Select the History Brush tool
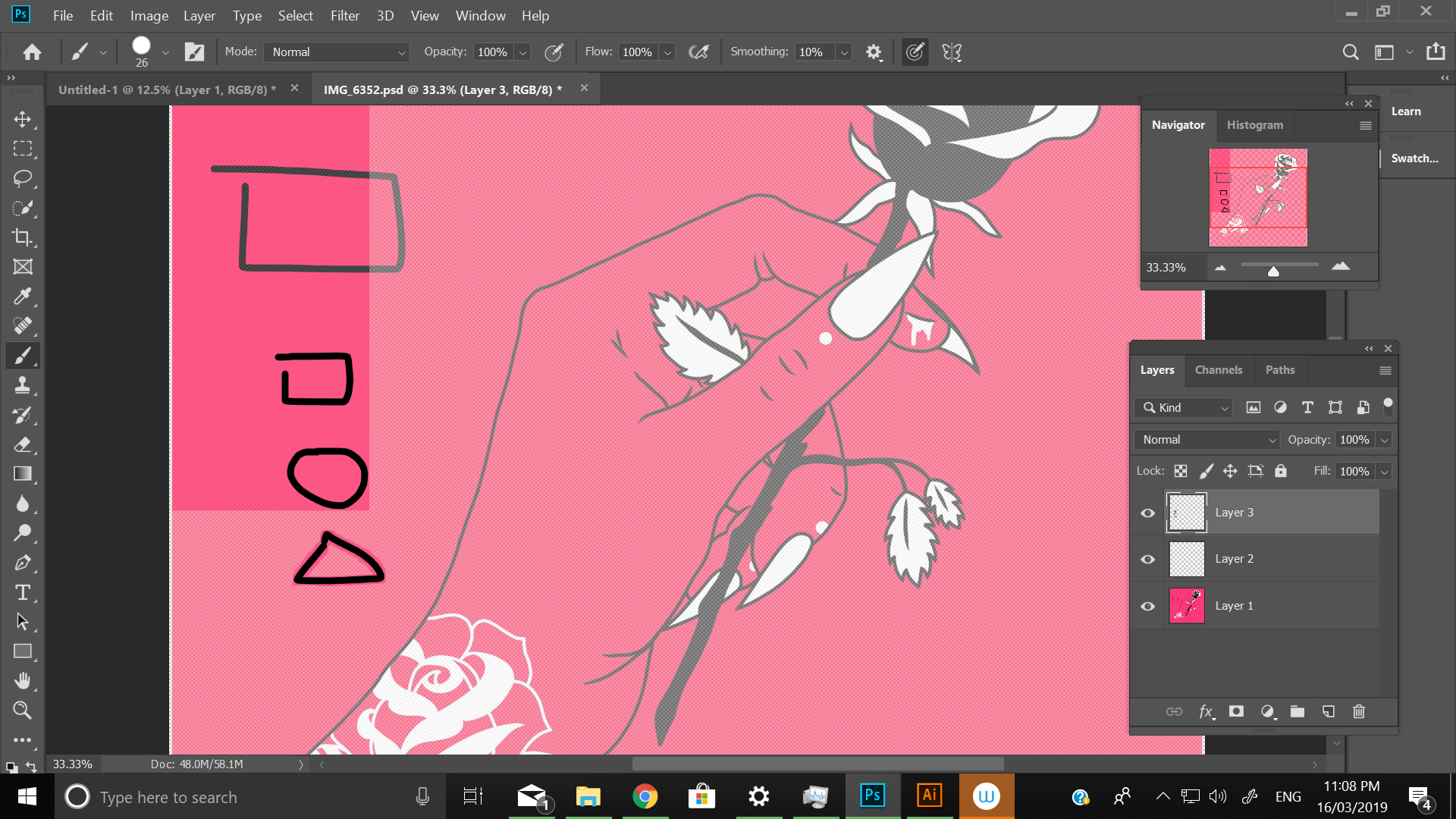This screenshot has width=1456, height=819. tap(23, 415)
